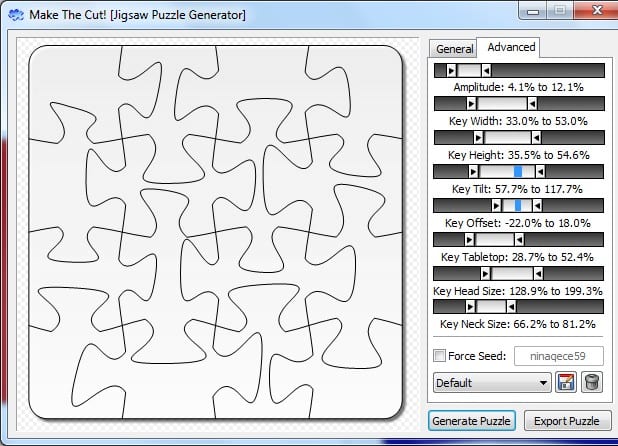The image size is (618, 446).
Task: Click the 'Key Tilt: 57.7% to 117.7%' label
Action: tap(517, 189)
